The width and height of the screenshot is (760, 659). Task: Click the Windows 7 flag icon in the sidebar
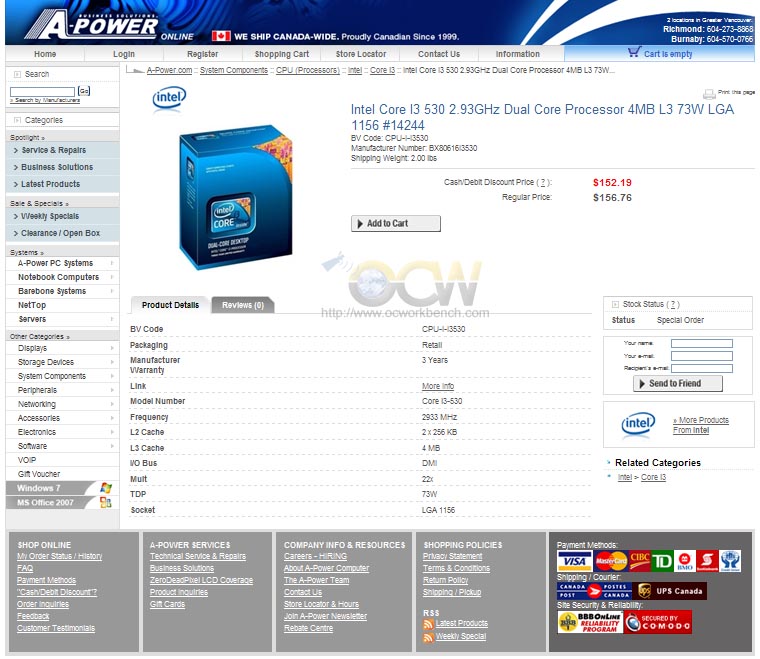(106, 488)
